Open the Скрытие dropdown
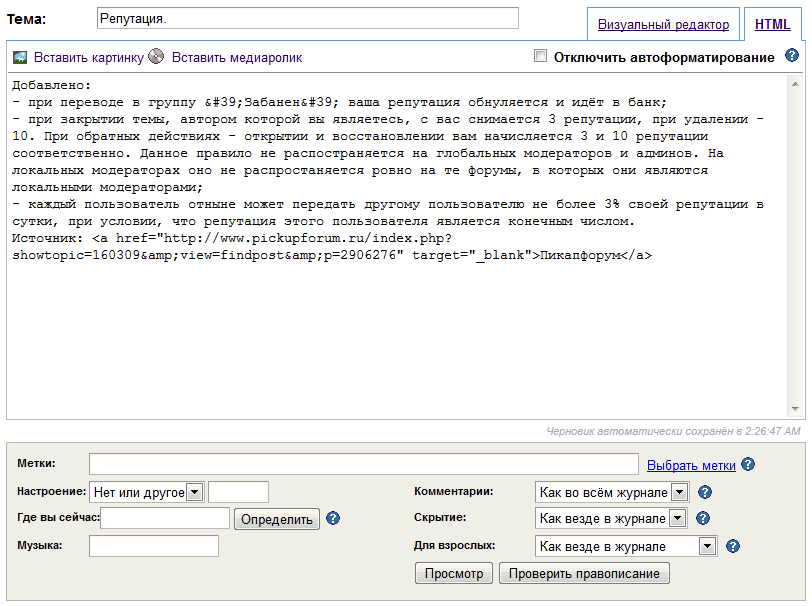 pos(679,518)
